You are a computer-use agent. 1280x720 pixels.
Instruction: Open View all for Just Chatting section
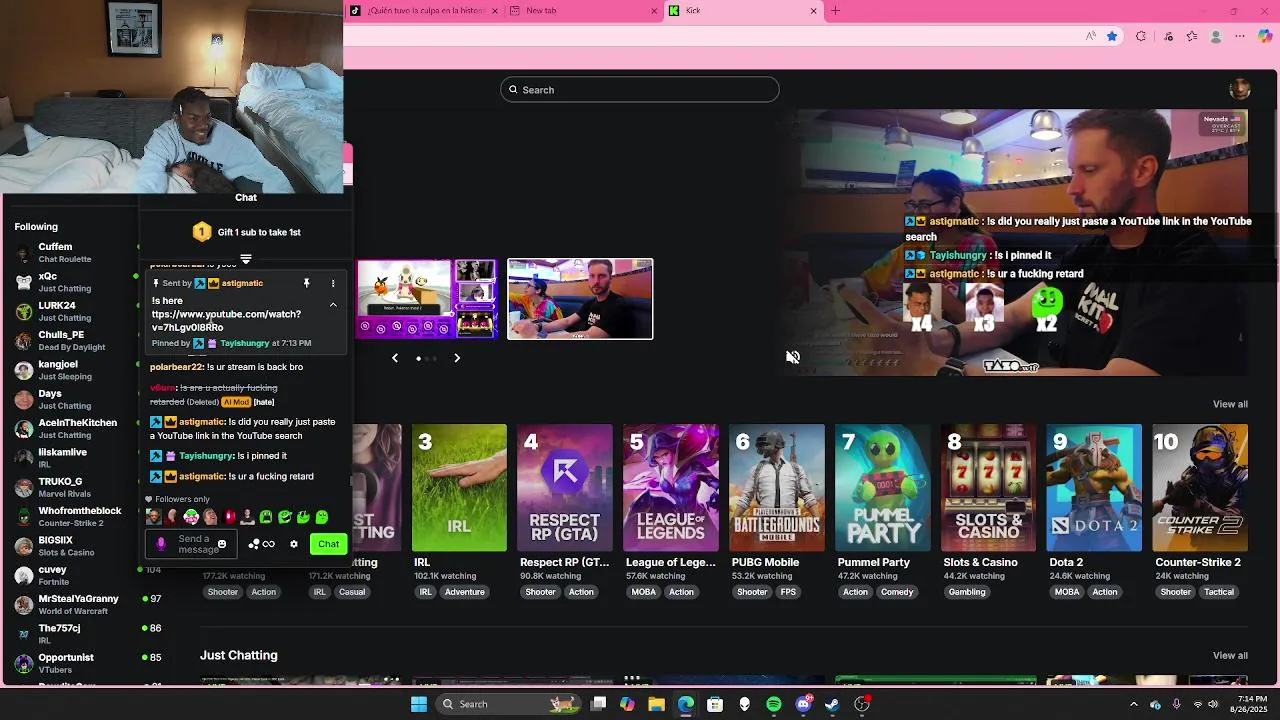(x=1230, y=656)
